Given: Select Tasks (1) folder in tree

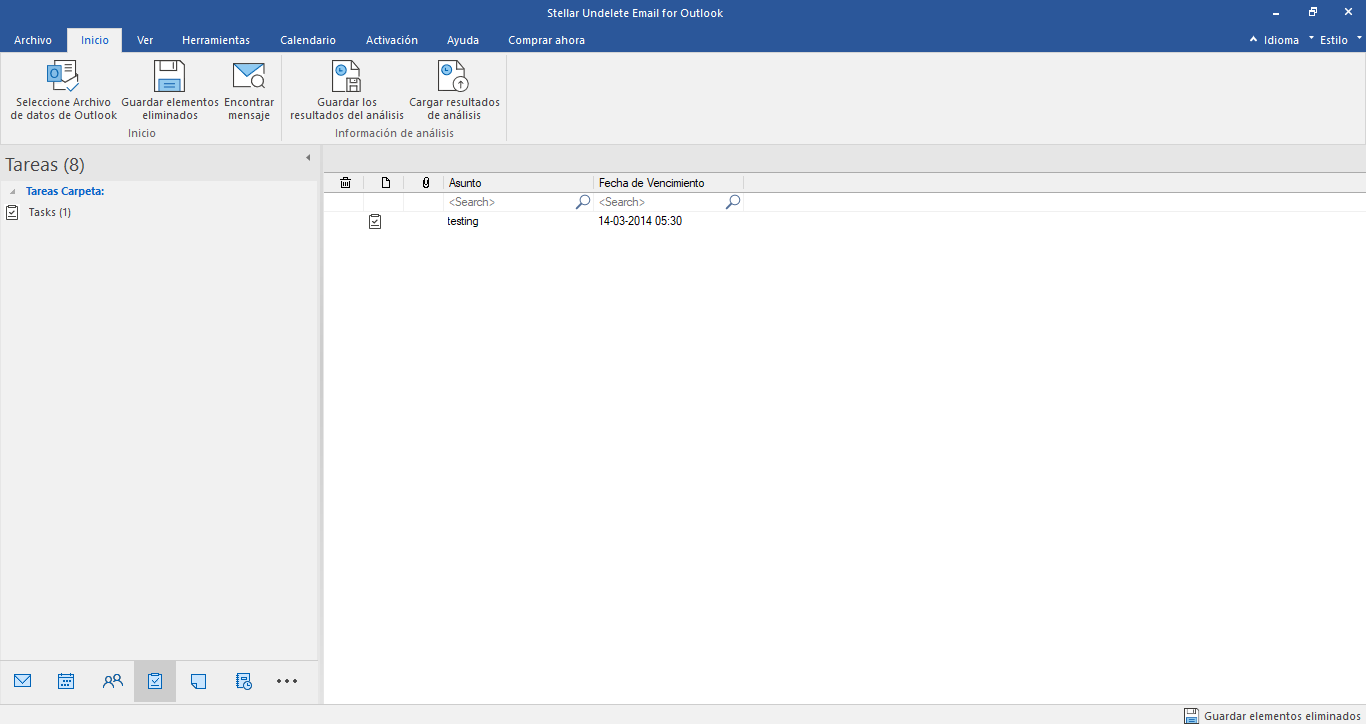Looking at the screenshot, I should 49,212.
